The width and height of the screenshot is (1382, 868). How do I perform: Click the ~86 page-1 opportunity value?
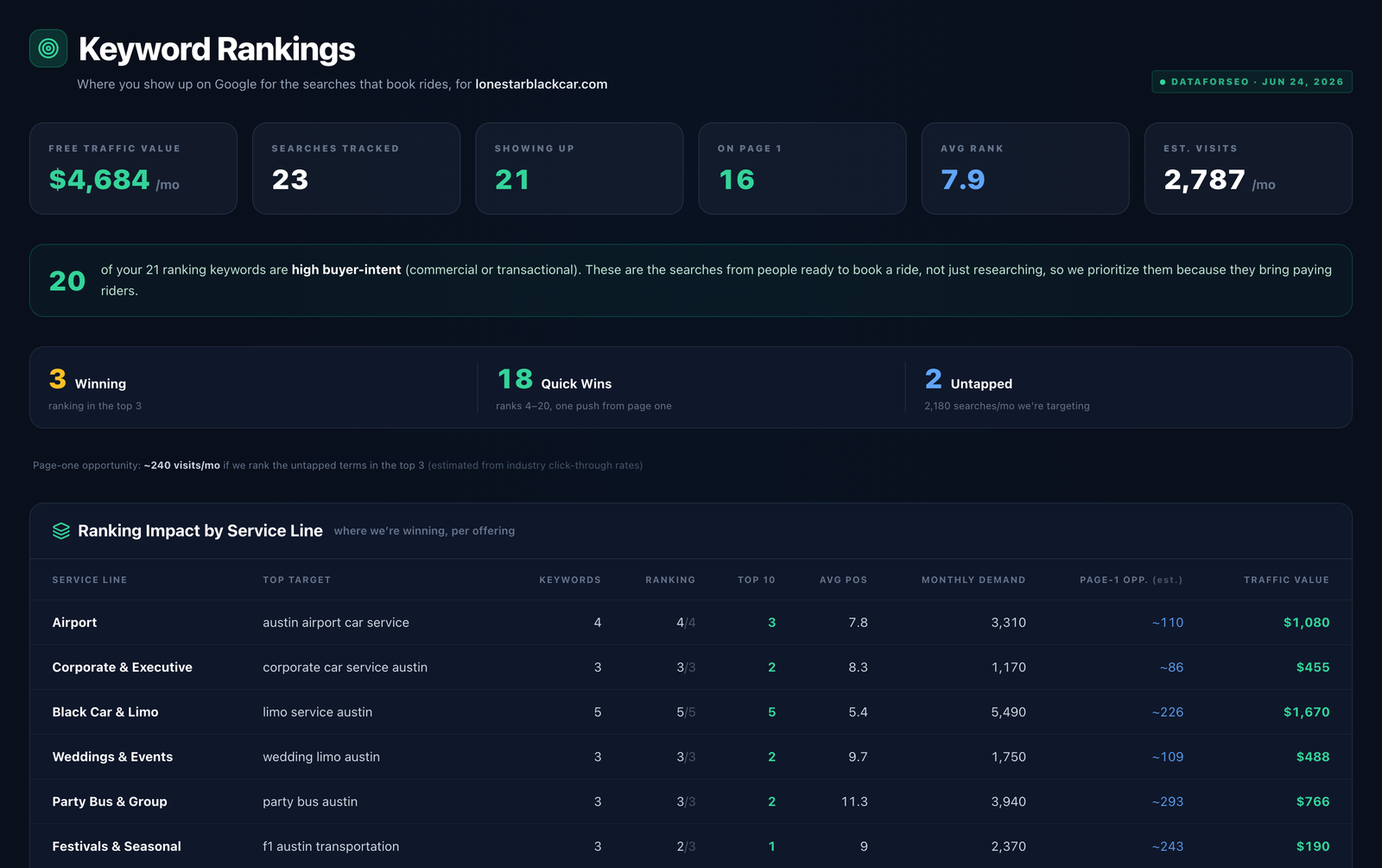[x=1171, y=668]
